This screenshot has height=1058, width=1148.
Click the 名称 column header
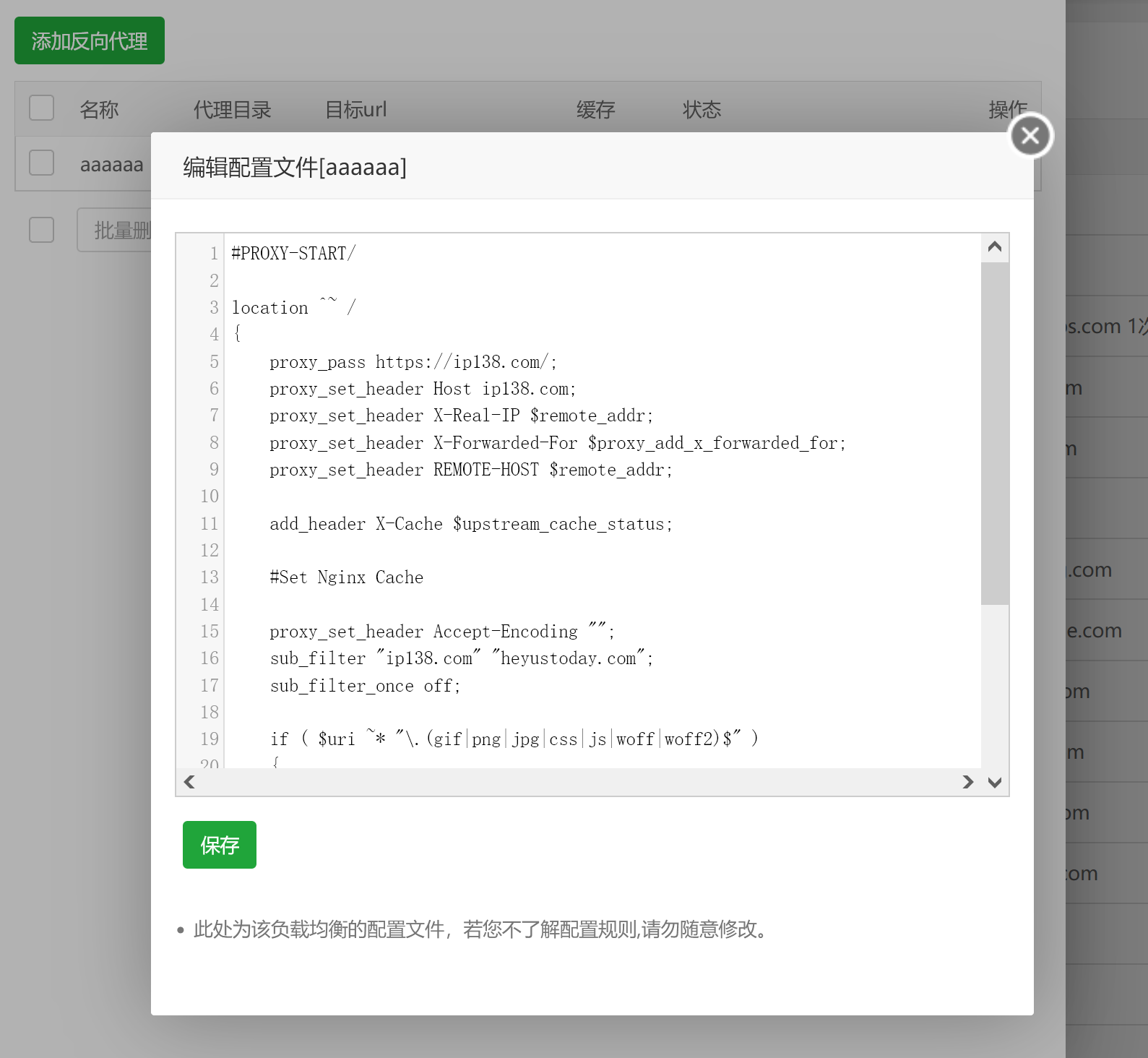point(99,109)
